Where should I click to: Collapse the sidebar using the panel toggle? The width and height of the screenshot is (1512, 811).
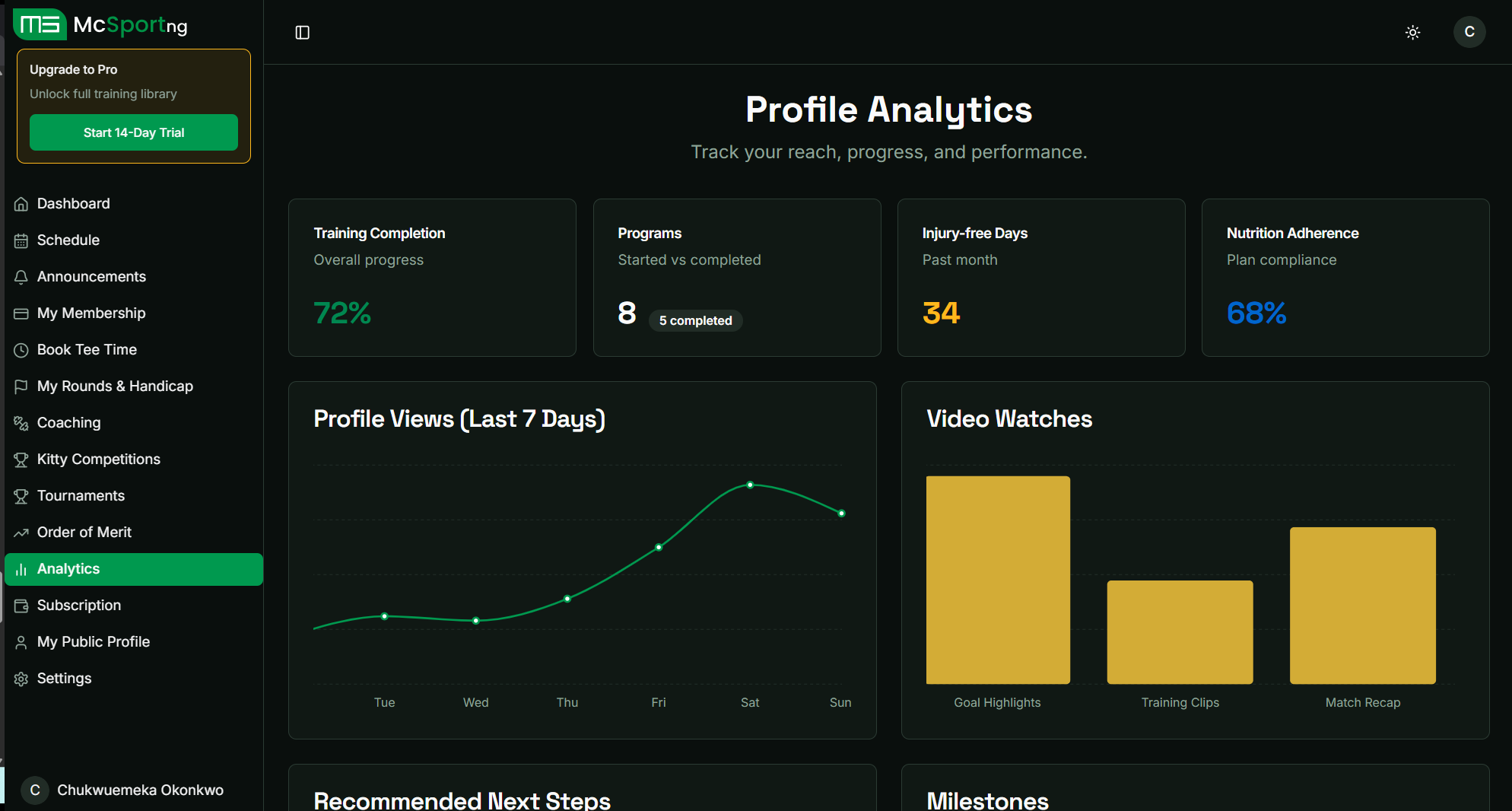point(302,32)
